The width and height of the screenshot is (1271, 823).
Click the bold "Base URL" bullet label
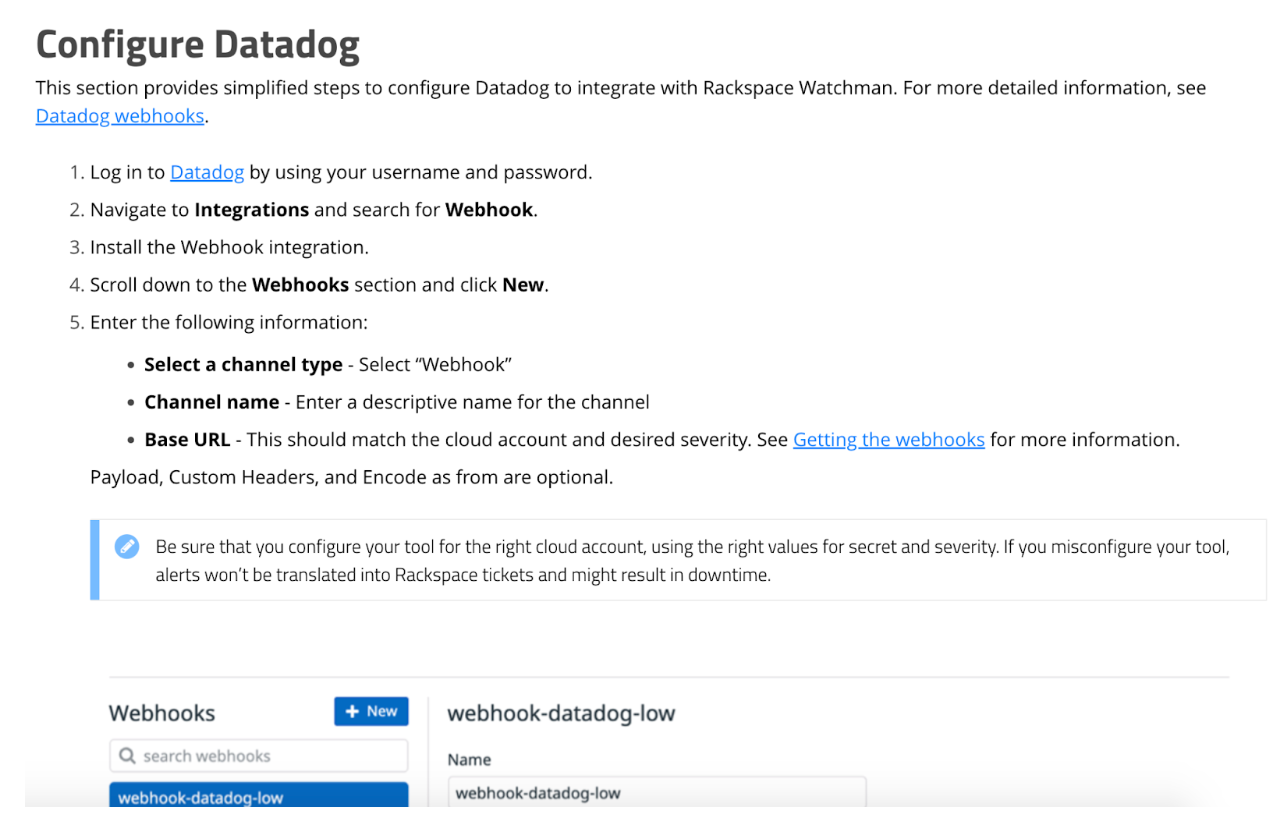point(187,440)
